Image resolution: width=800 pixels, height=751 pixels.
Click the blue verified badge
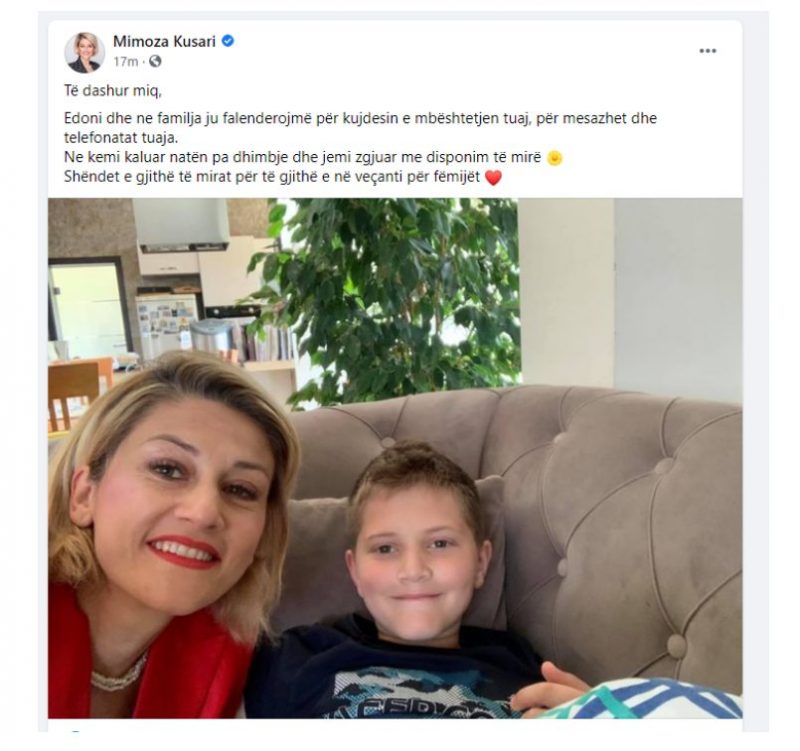click(228, 41)
